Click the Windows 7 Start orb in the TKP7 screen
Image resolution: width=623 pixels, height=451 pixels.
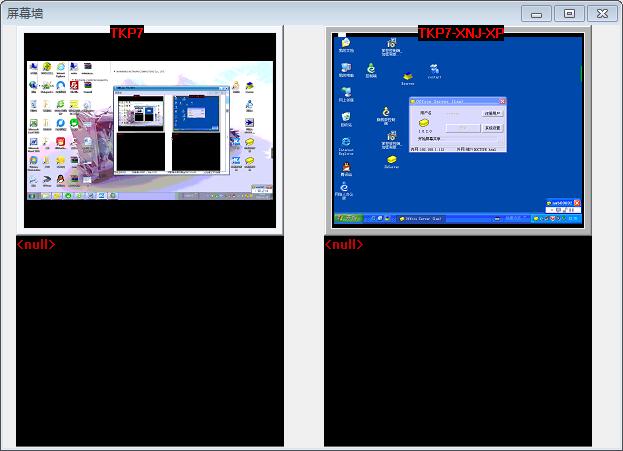tap(32, 195)
